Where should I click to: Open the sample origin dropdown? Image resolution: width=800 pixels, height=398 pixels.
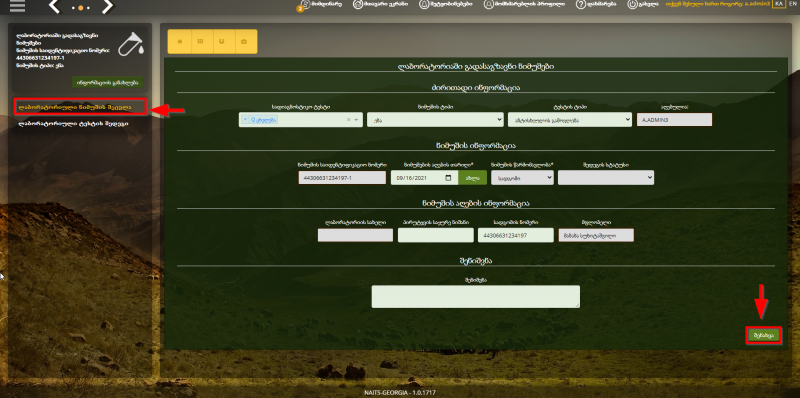pyautogui.click(x=522, y=178)
